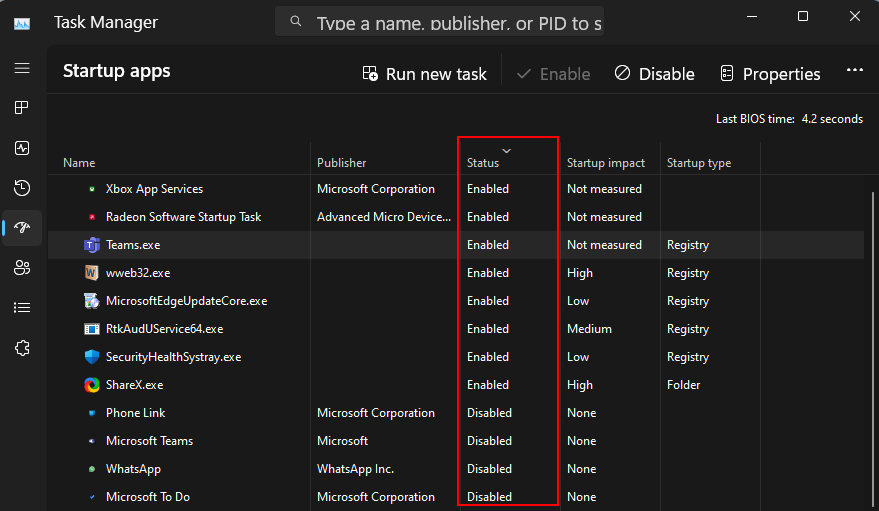Click the Teams.exe app icon
The width and height of the screenshot is (879, 511).
tap(92, 245)
